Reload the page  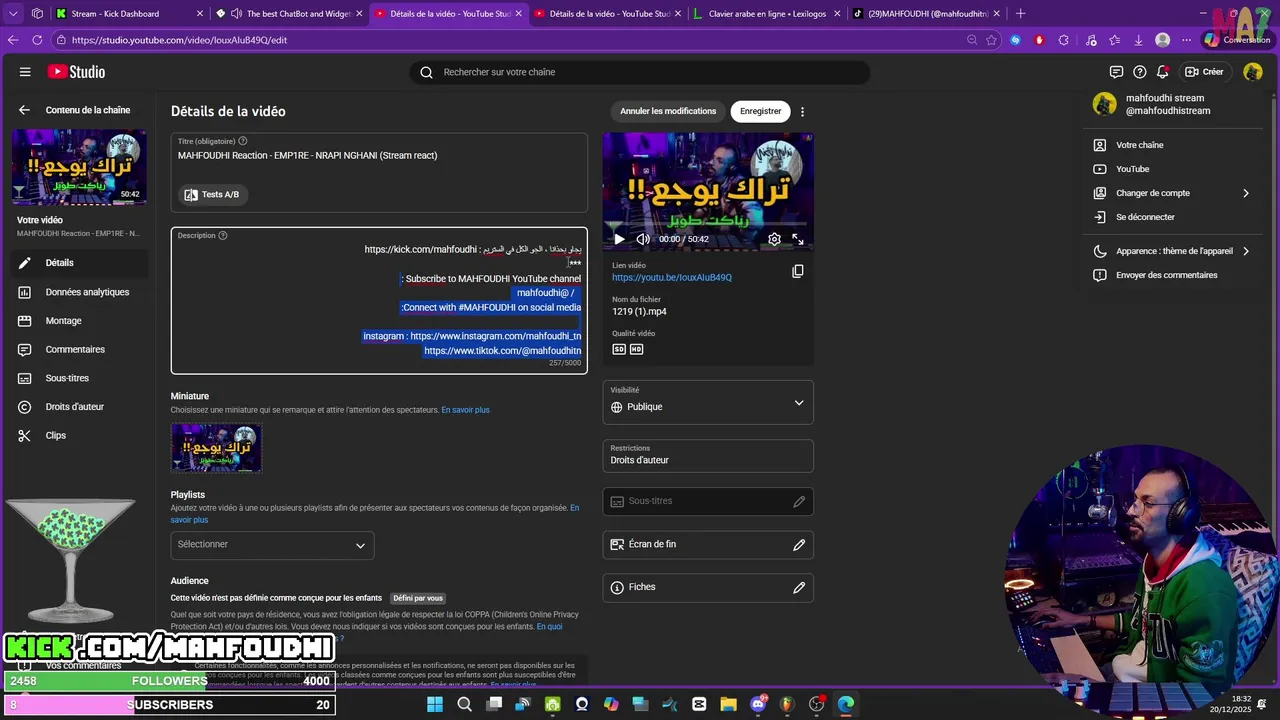[x=37, y=40]
